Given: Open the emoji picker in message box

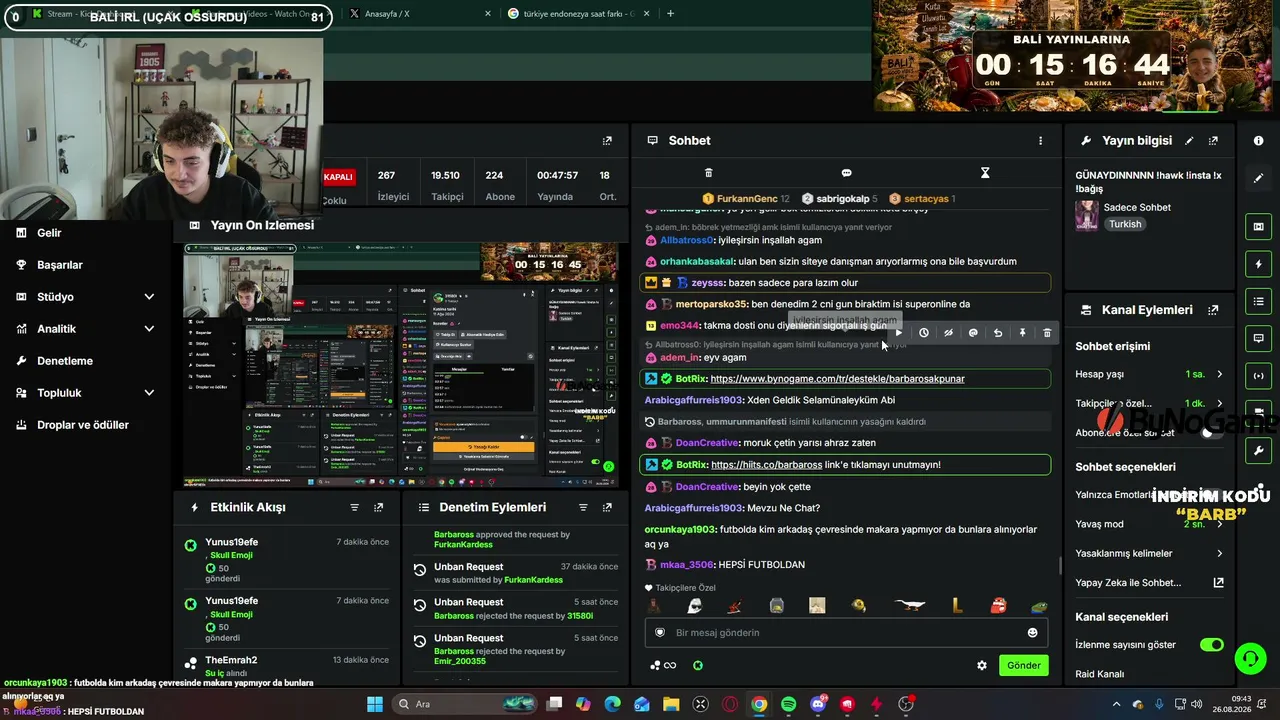Looking at the screenshot, I should point(1033,632).
